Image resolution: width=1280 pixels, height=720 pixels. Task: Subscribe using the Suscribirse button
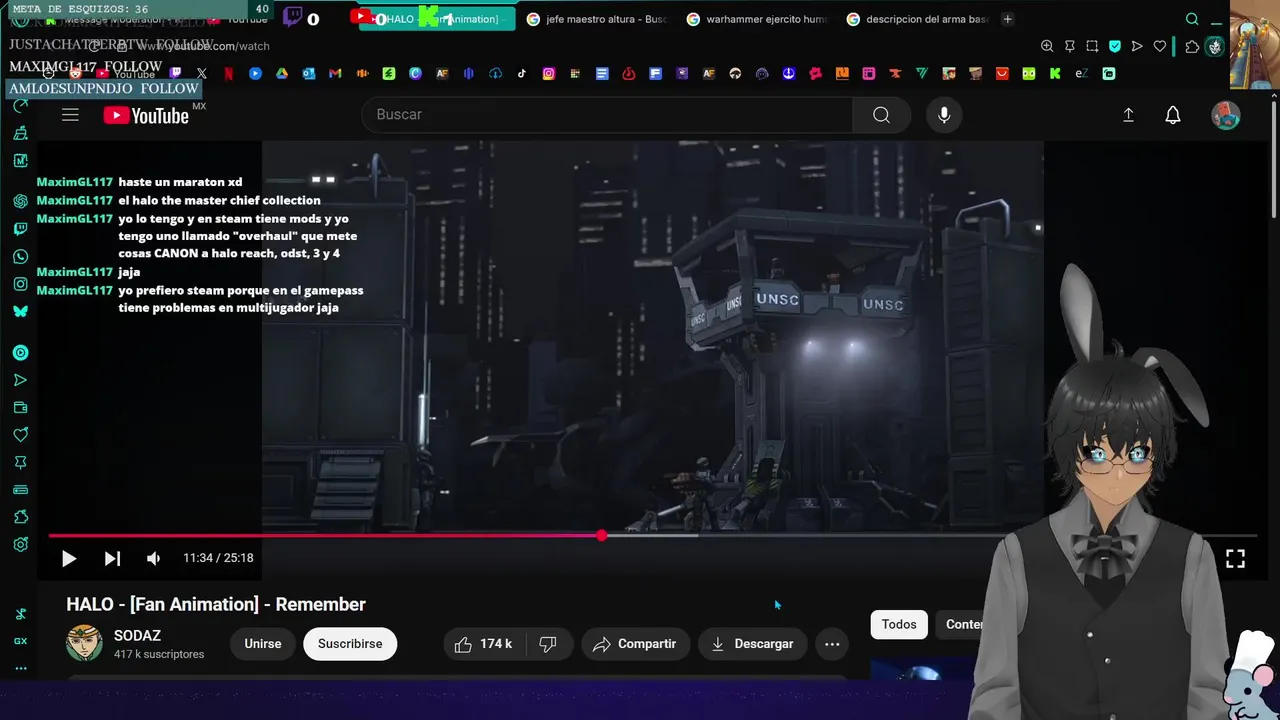click(x=350, y=644)
